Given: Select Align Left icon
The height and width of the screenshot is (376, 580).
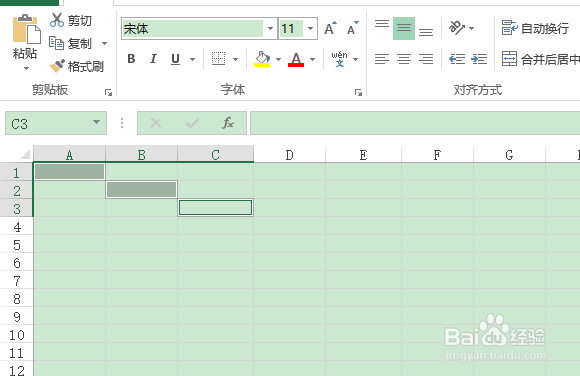Looking at the screenshot, I should coord(382,59).
